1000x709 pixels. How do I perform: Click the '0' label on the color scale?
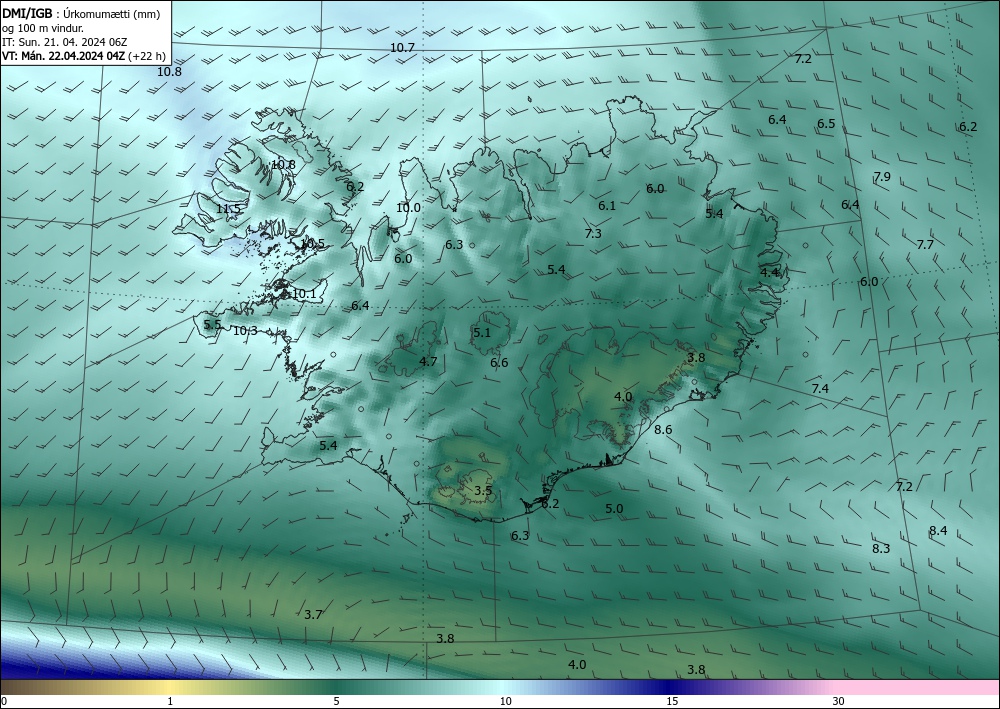coord(4,702)
